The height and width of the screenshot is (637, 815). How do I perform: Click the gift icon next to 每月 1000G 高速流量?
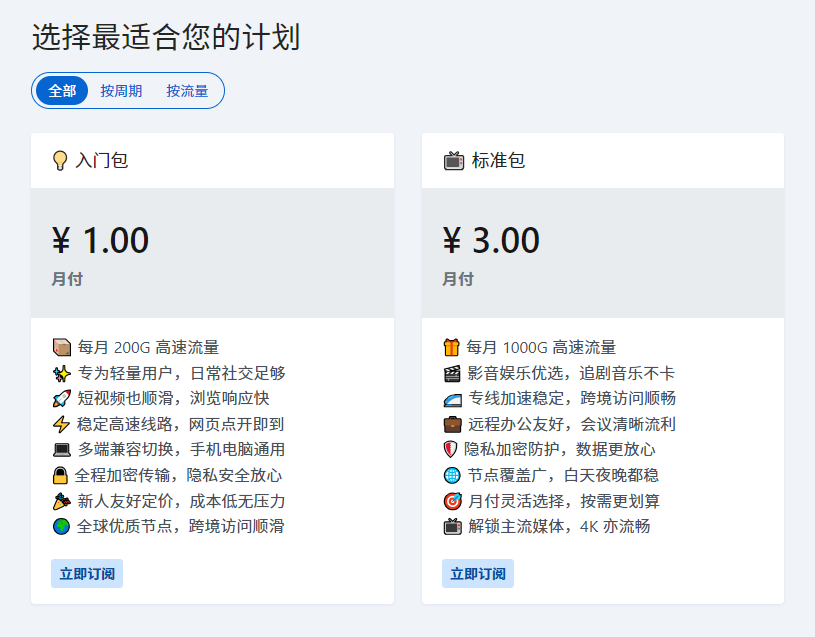point(452,348)
